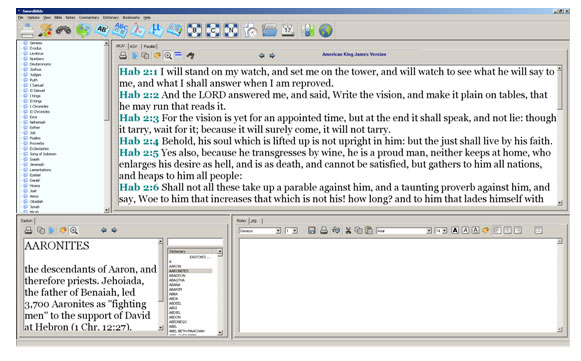
Task: Open the Commentary menu
Action: click(89, 17)
